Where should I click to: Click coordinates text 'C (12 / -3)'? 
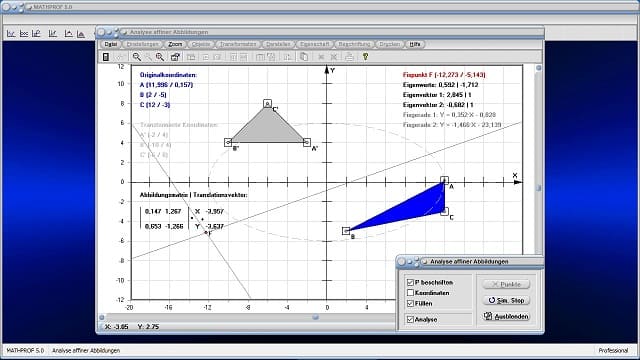coord(155,105)
